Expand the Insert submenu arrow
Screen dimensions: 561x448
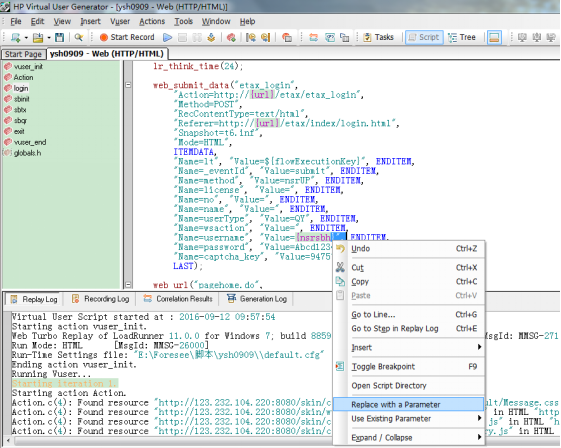pos(479,347)
